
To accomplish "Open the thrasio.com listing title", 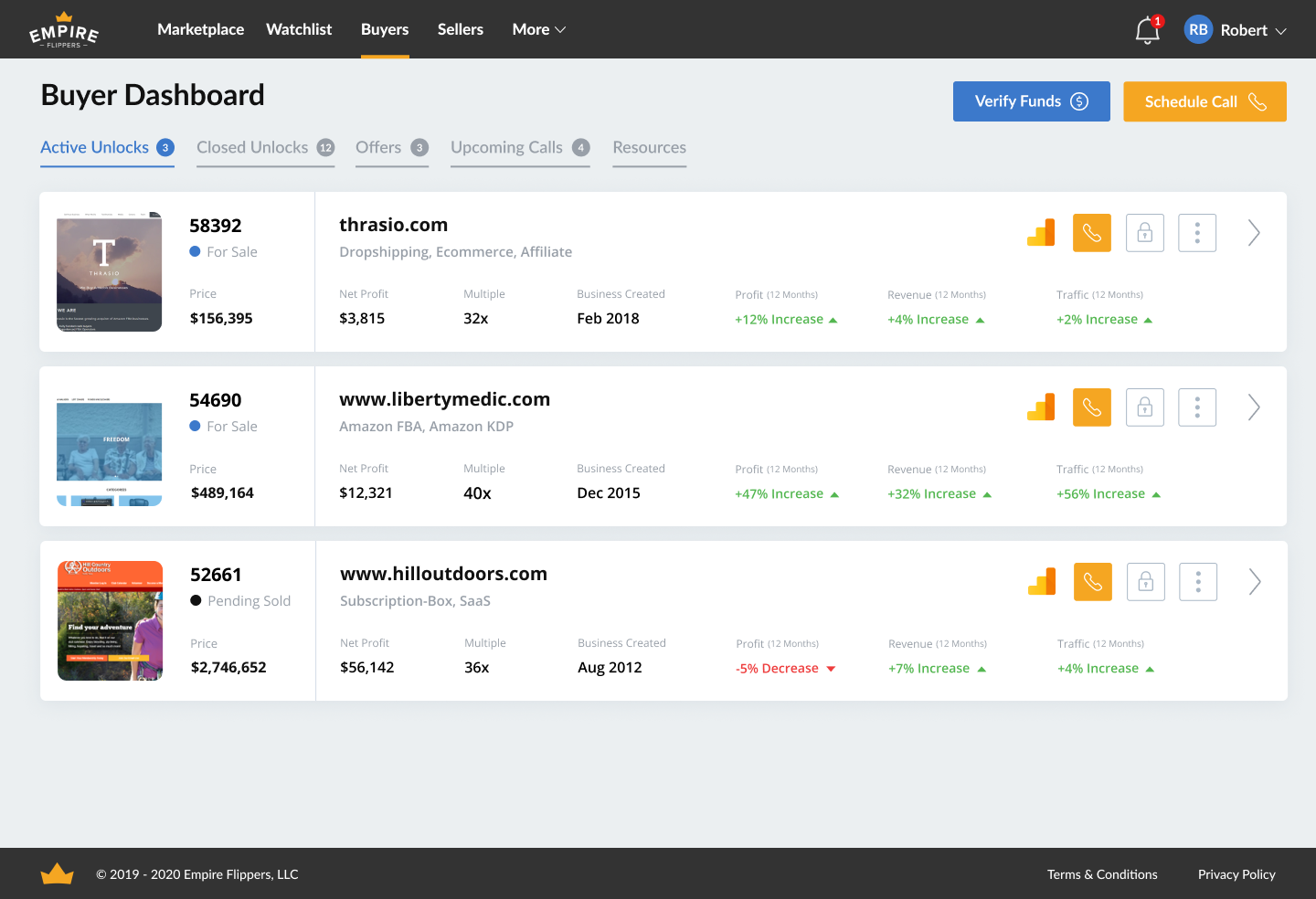I will click(394, 225).
